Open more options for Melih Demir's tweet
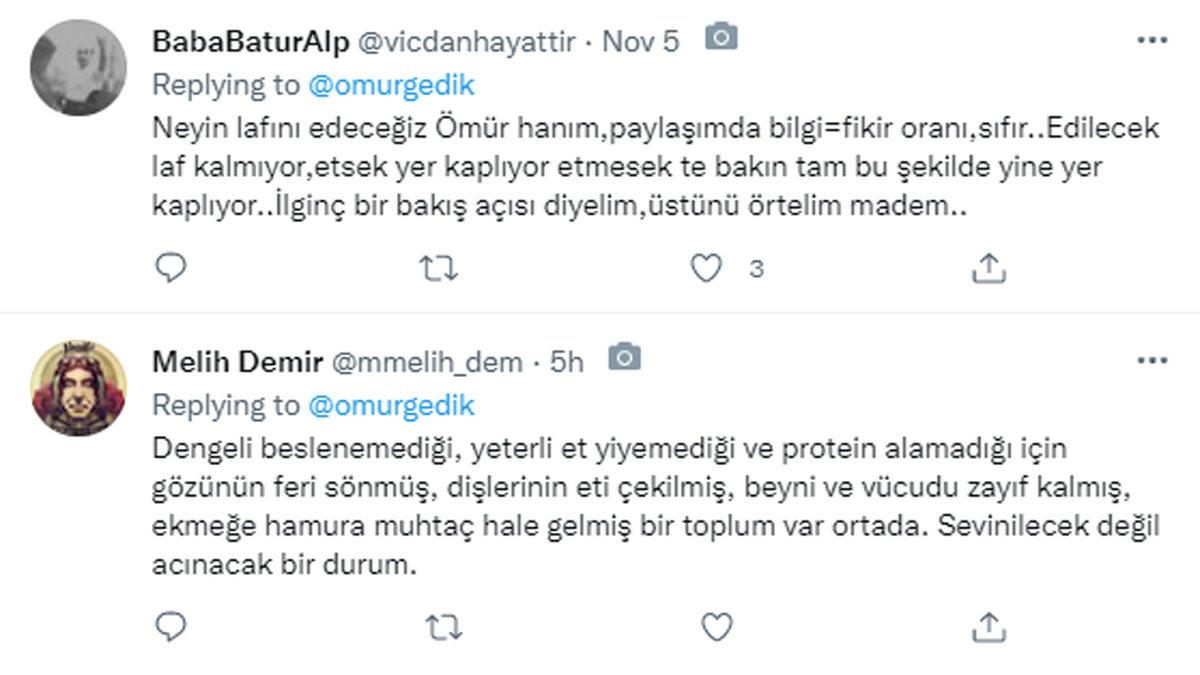The height and width of the screenshot is (675, 1200). coord(1152,360)
